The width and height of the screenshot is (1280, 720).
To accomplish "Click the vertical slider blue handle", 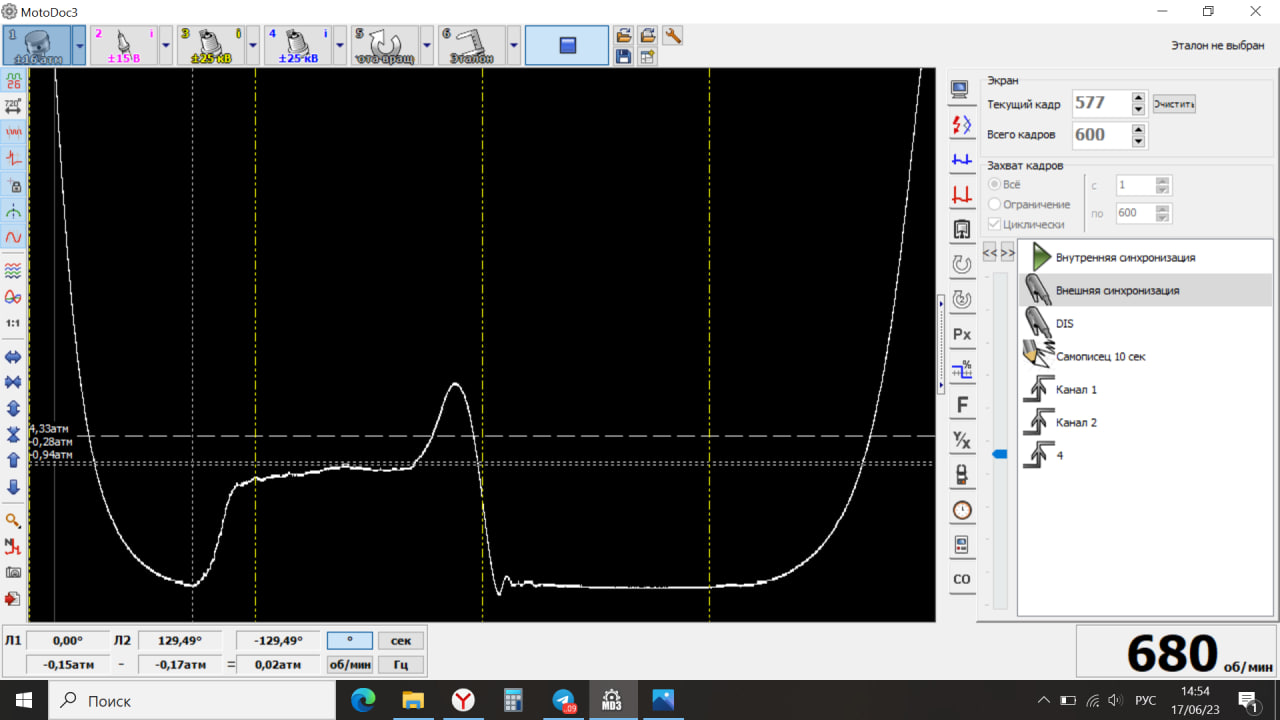I will tap(999, 454).
